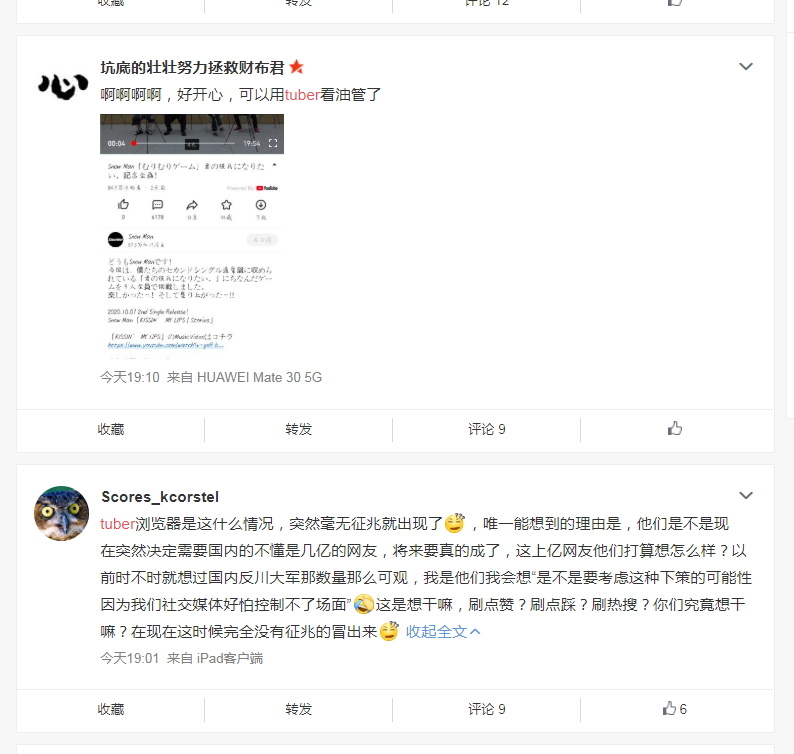This screenshot has height=754, width=794.
Task: Open 评论 9 on the tuber看油管 post
Action: click(x=487, y=429)
